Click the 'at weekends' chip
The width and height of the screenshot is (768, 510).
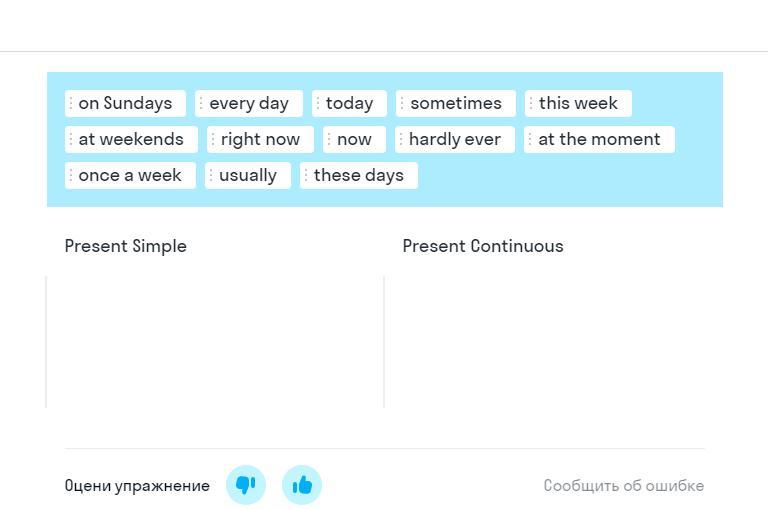(131, 139)
